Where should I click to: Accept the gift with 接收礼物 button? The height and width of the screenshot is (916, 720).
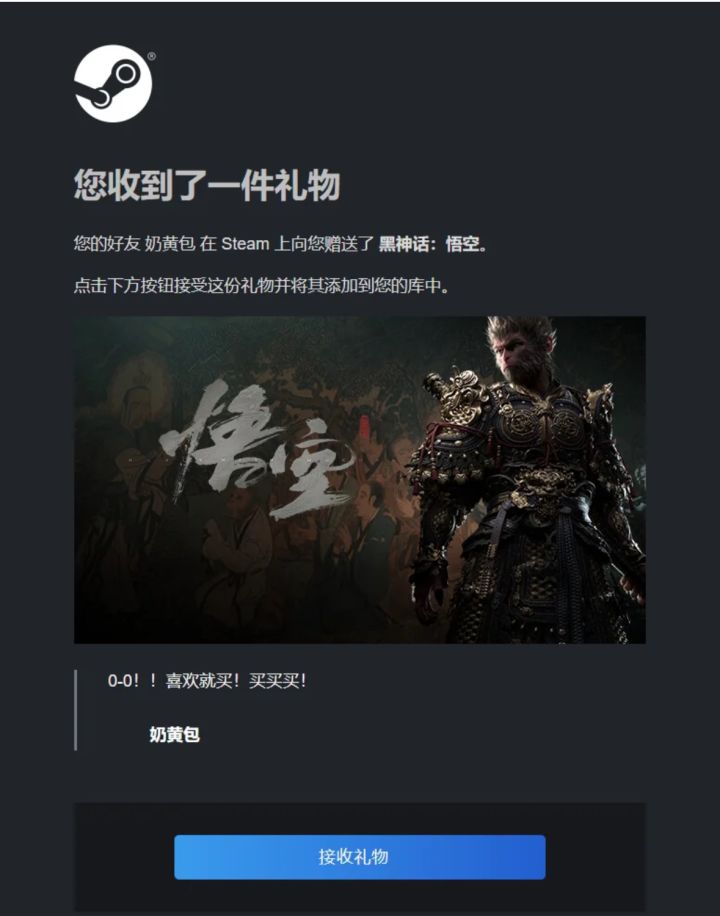[x=360, y=857]
